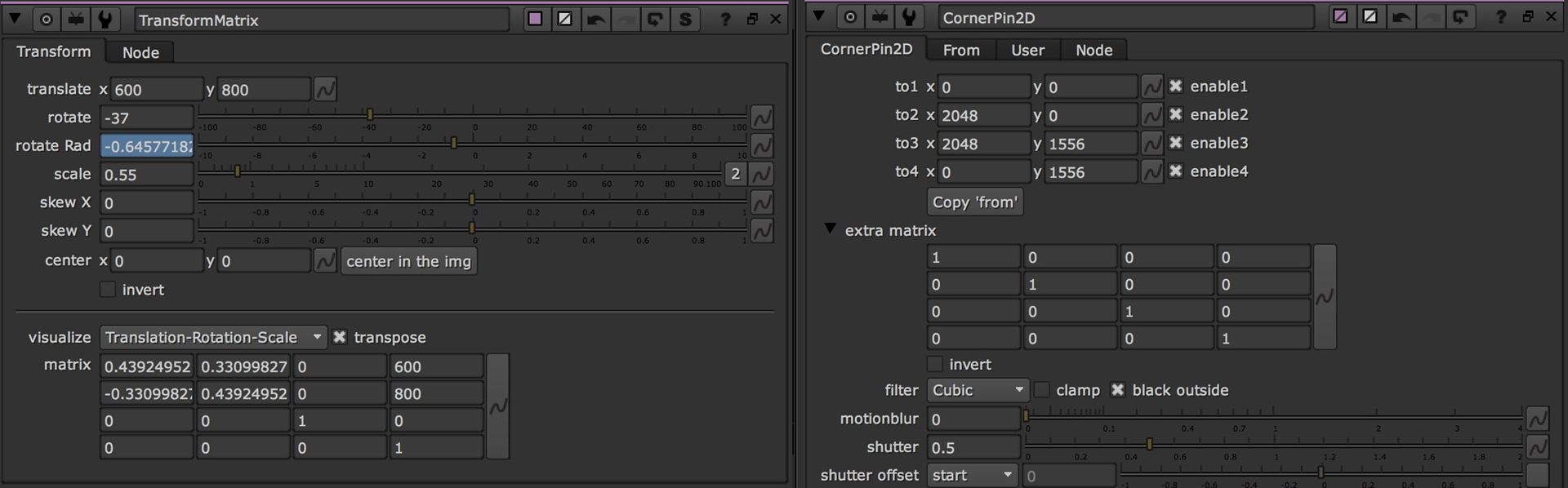Open Node tab in CornerPin2D panel
This screenshot has width=1568, height=488.
(x=1094, y=50)
